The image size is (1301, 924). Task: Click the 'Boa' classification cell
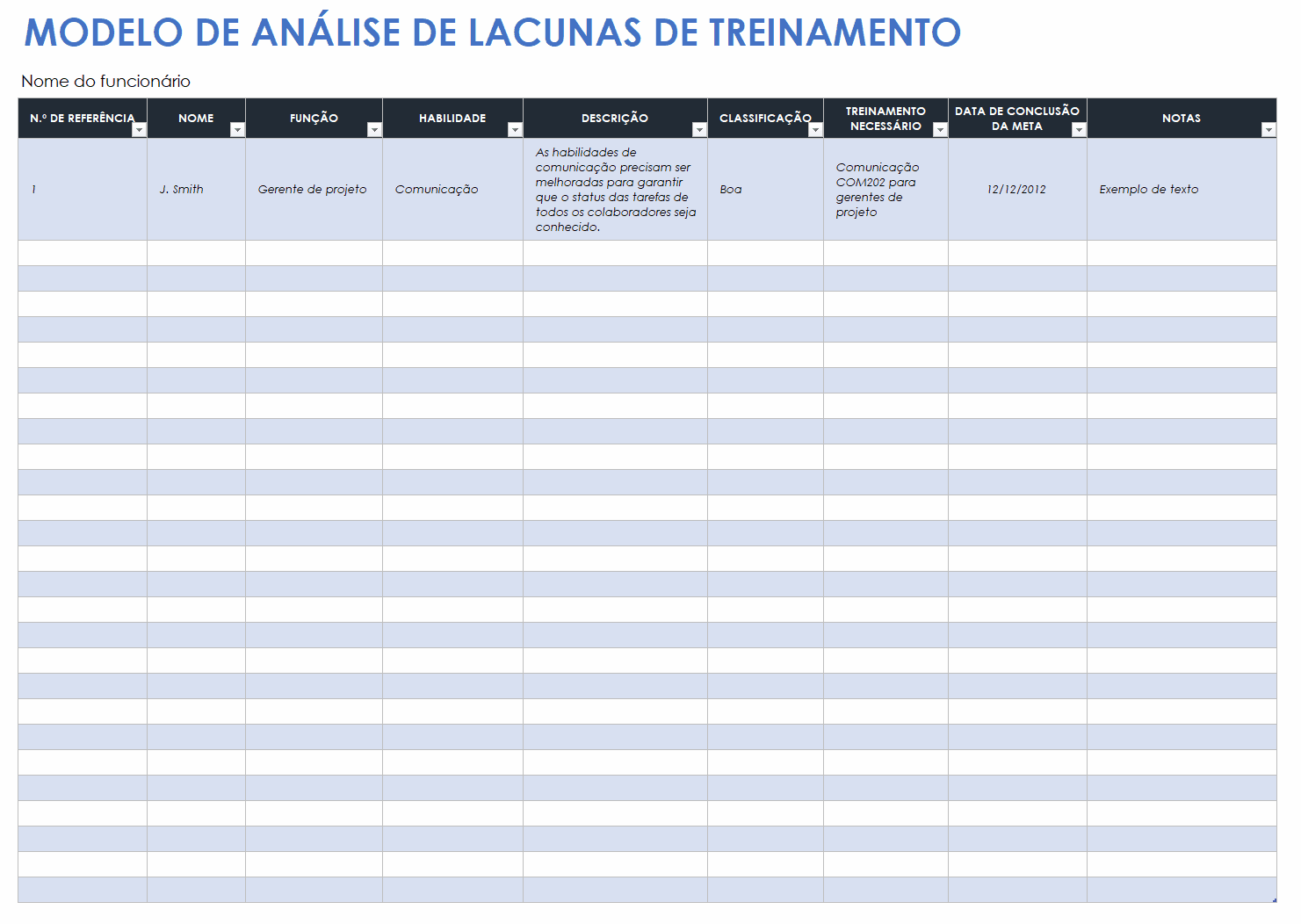click(x=765, y=189)
